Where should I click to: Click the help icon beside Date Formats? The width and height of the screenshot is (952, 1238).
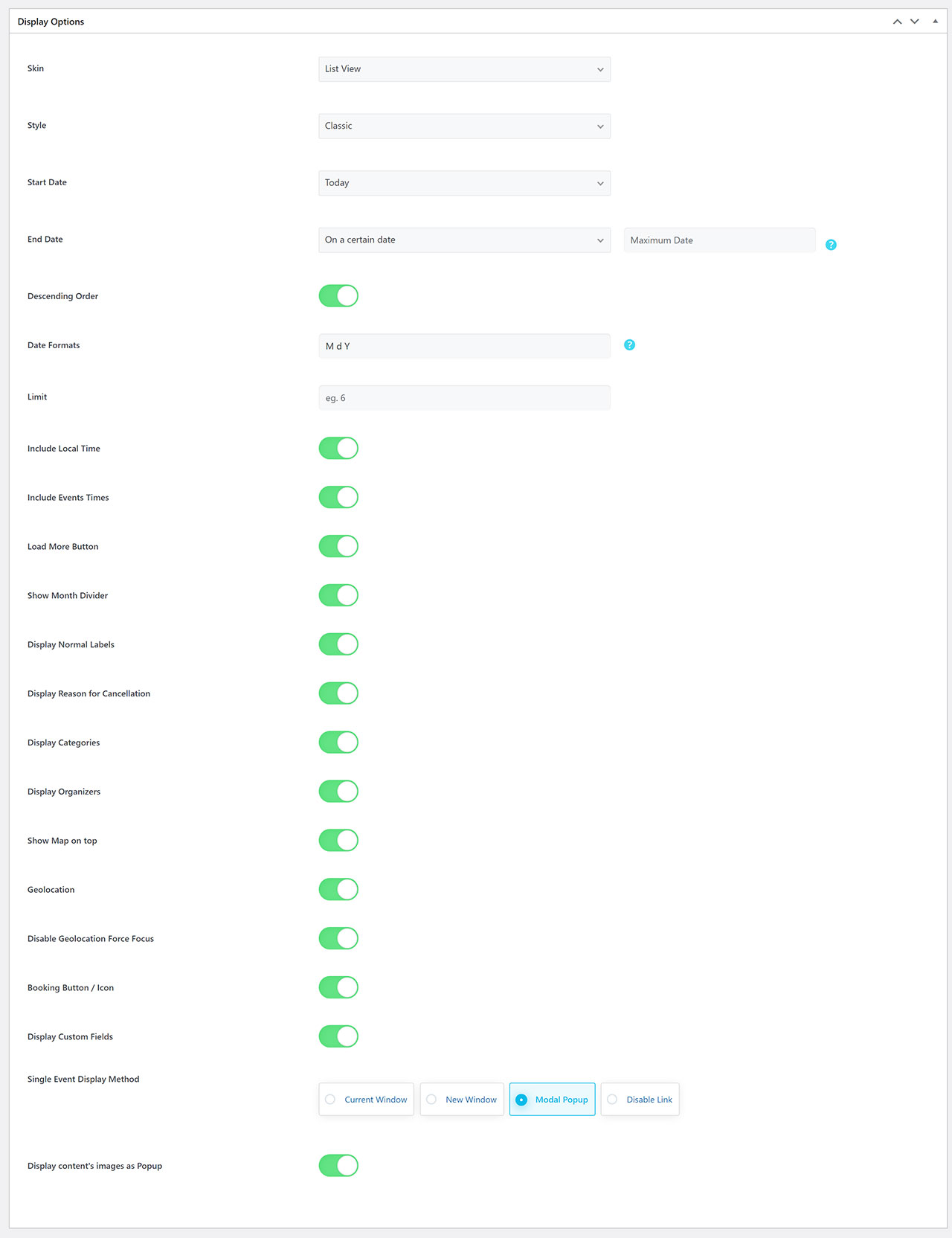tap(629, 344)
